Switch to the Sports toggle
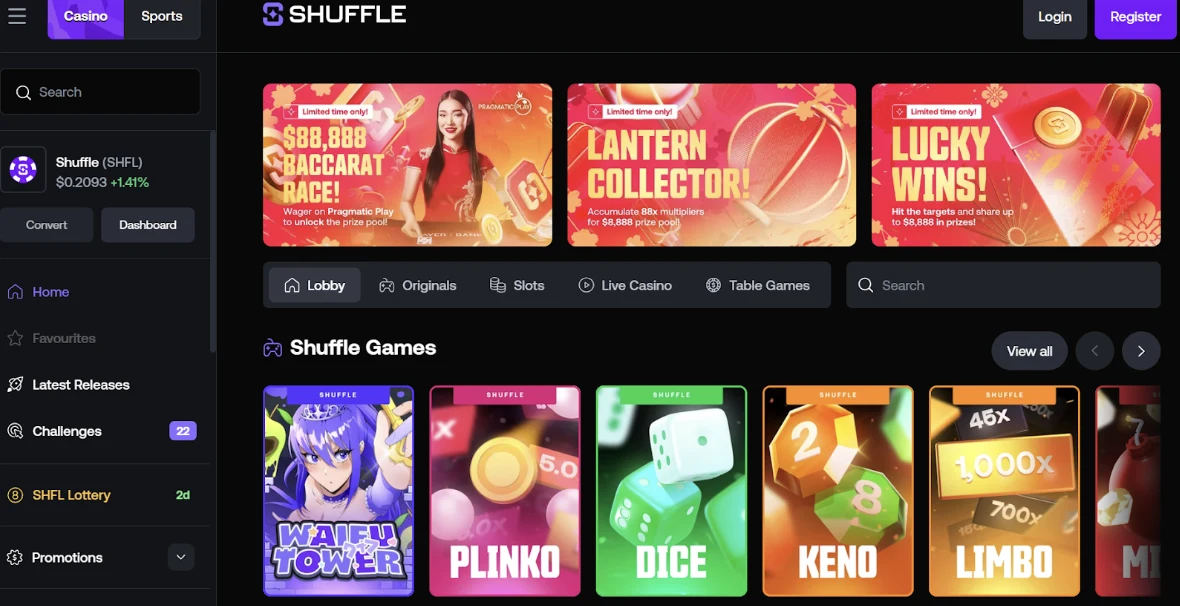This screenshot has height=606, width=1180. tap(162, 17)
